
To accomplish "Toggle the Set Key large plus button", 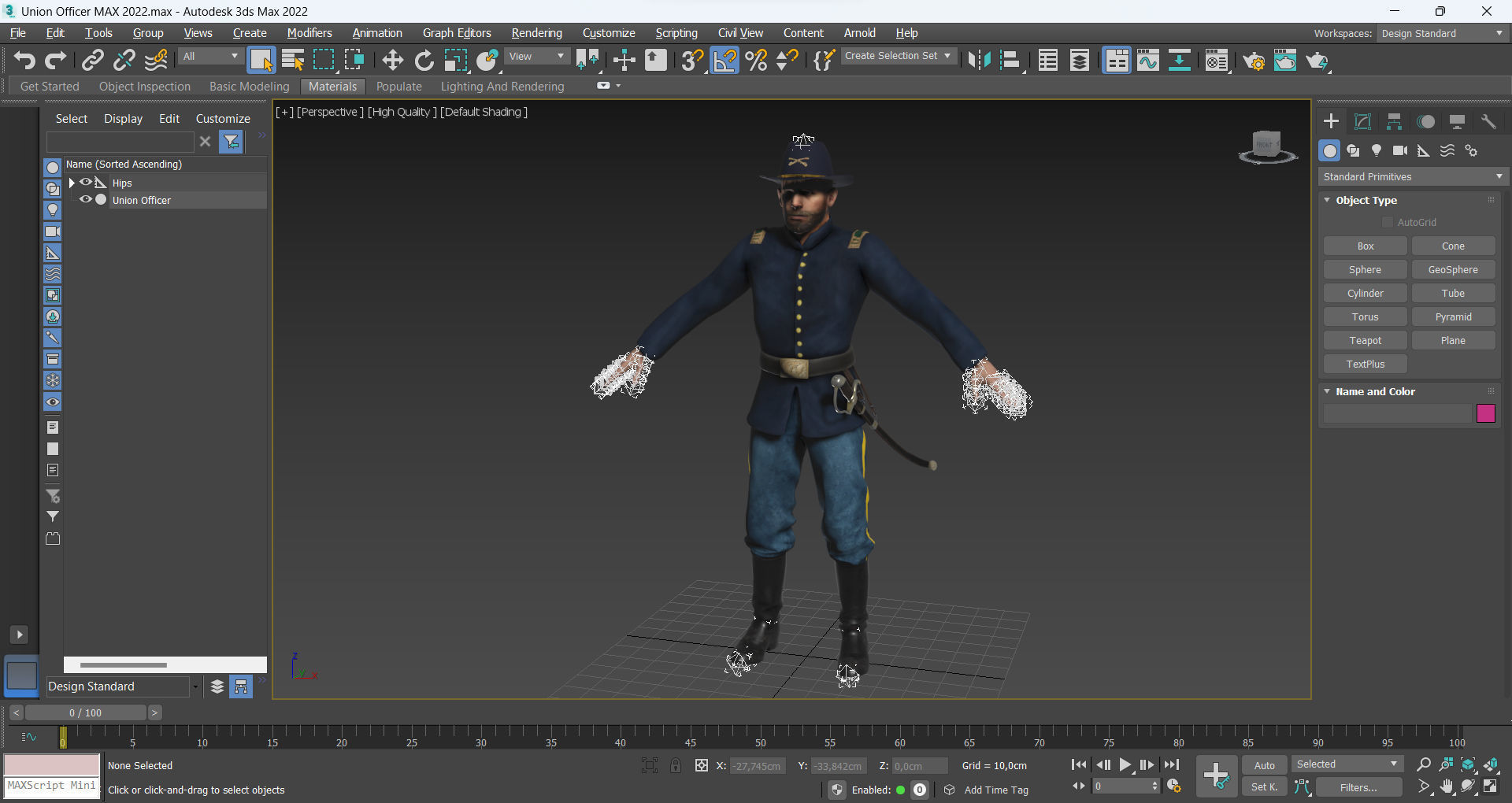I will pos(1216,776).
